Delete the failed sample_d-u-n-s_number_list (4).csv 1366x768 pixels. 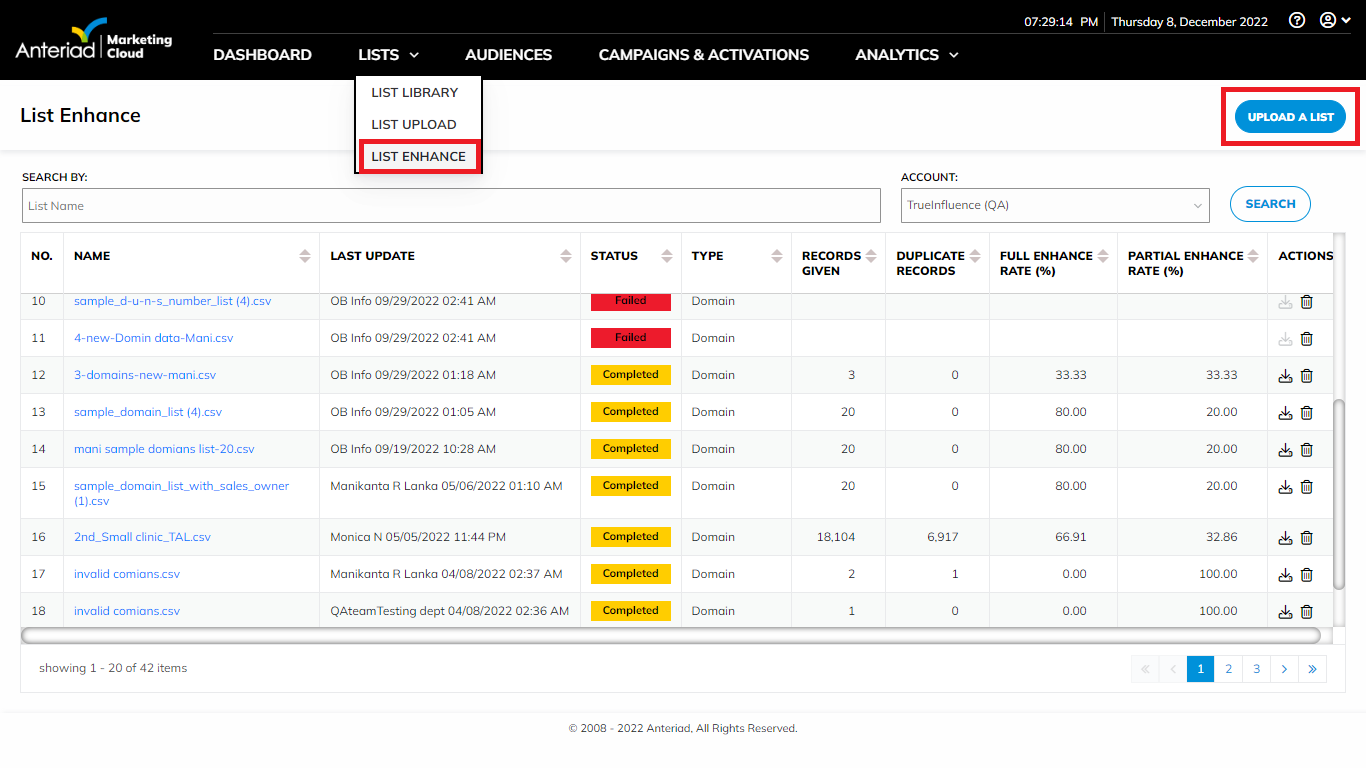1306,302
